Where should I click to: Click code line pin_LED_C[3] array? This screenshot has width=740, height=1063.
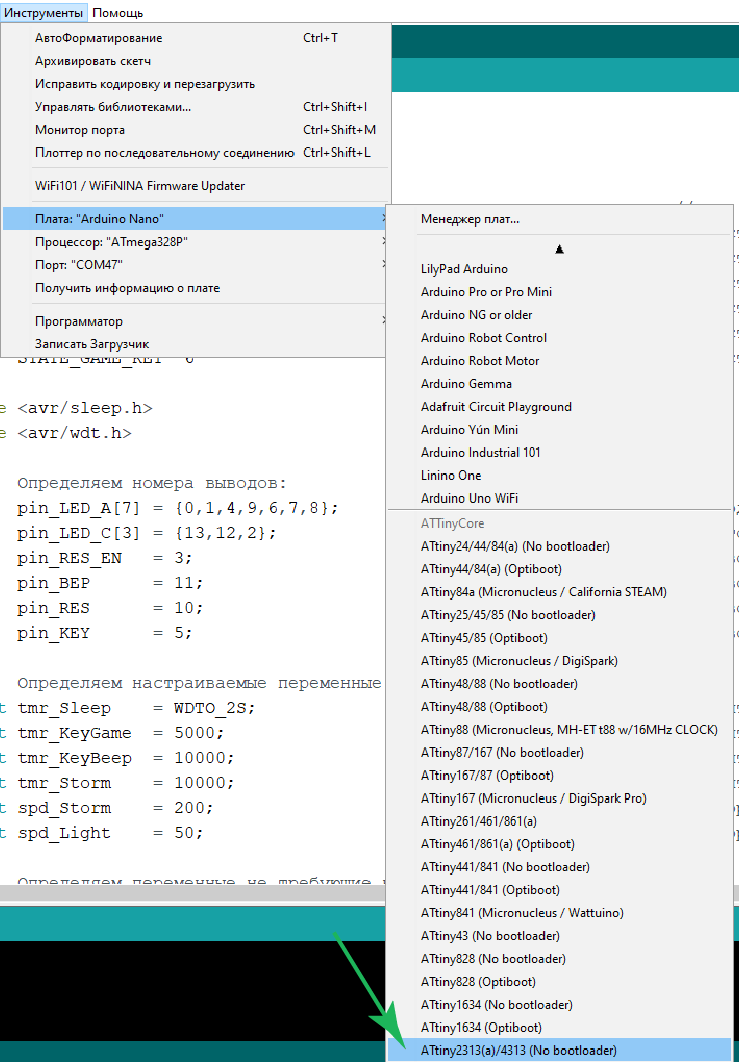point(146,534)
